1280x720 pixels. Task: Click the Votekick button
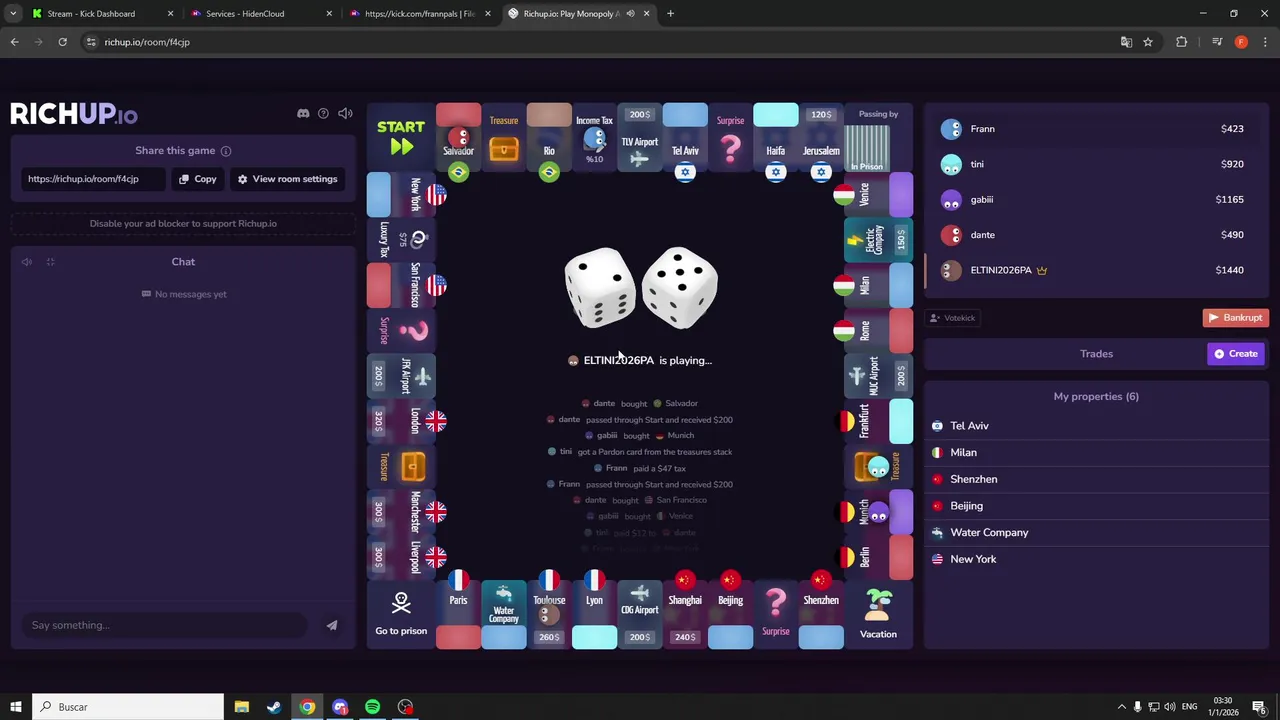point(952,318)
